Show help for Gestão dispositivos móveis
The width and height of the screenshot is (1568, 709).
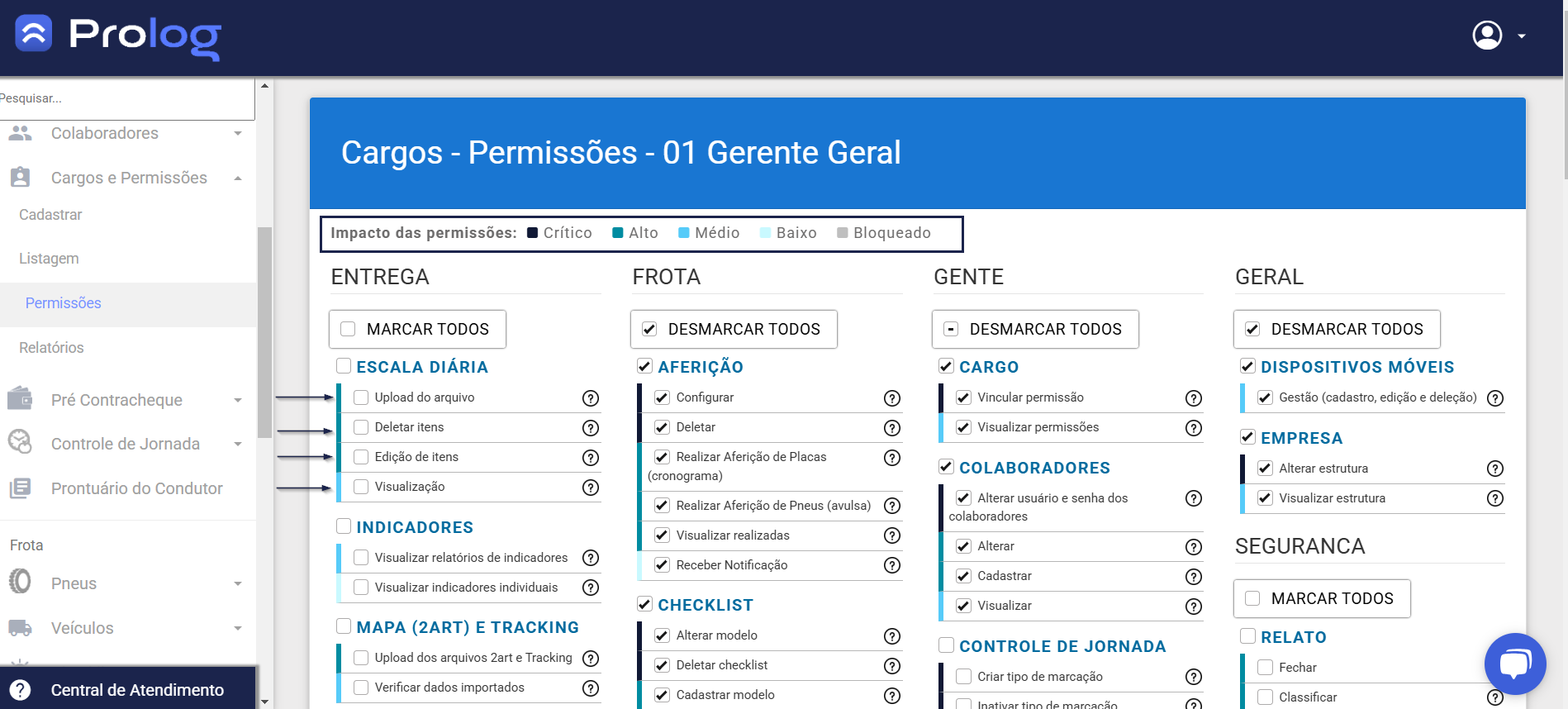[x=1495, y=398]
